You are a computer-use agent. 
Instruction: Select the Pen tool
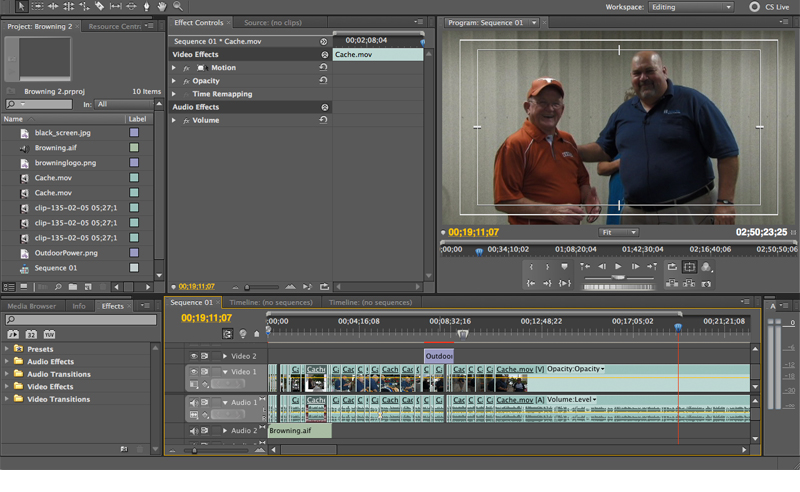147,6
